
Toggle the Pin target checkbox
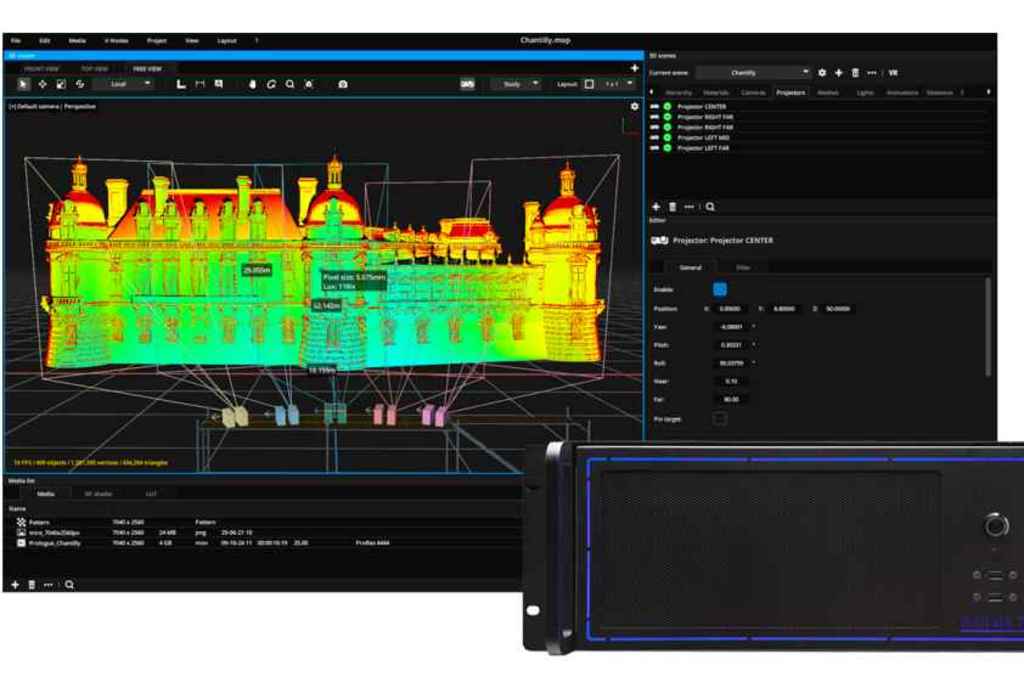[x=720, y=418]
